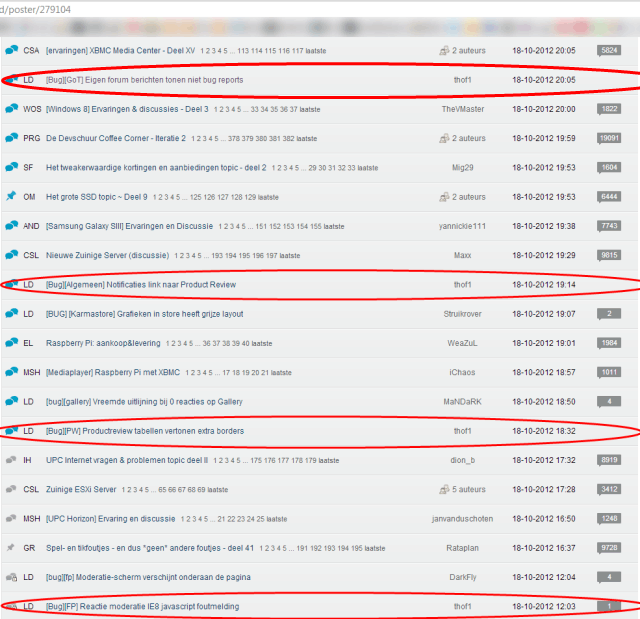Click chat bubble icon in Mediaplayer Raspberry Pi row

pyautogui.click(x=11, y=371)
